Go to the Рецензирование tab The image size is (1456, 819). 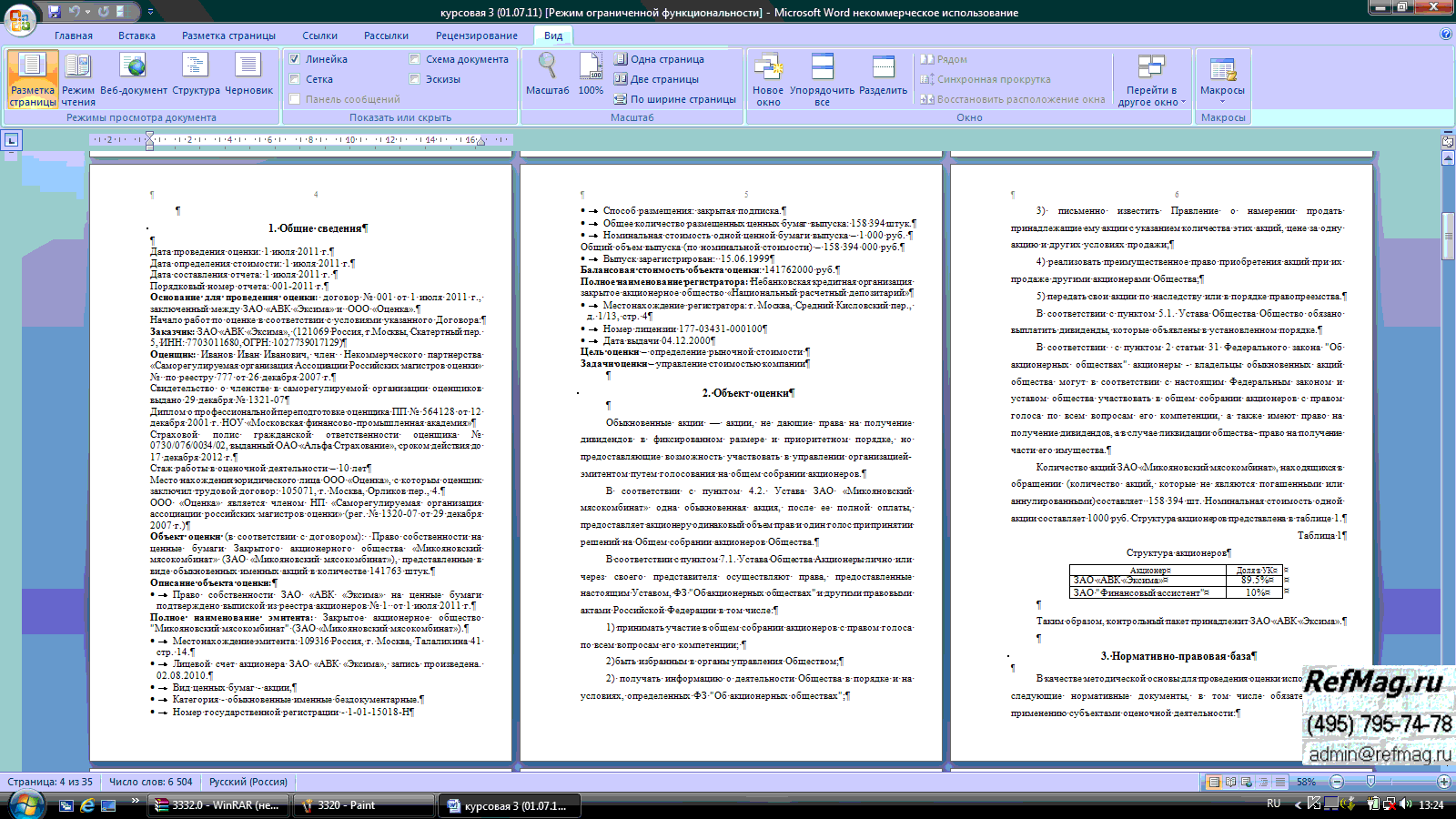476,35
